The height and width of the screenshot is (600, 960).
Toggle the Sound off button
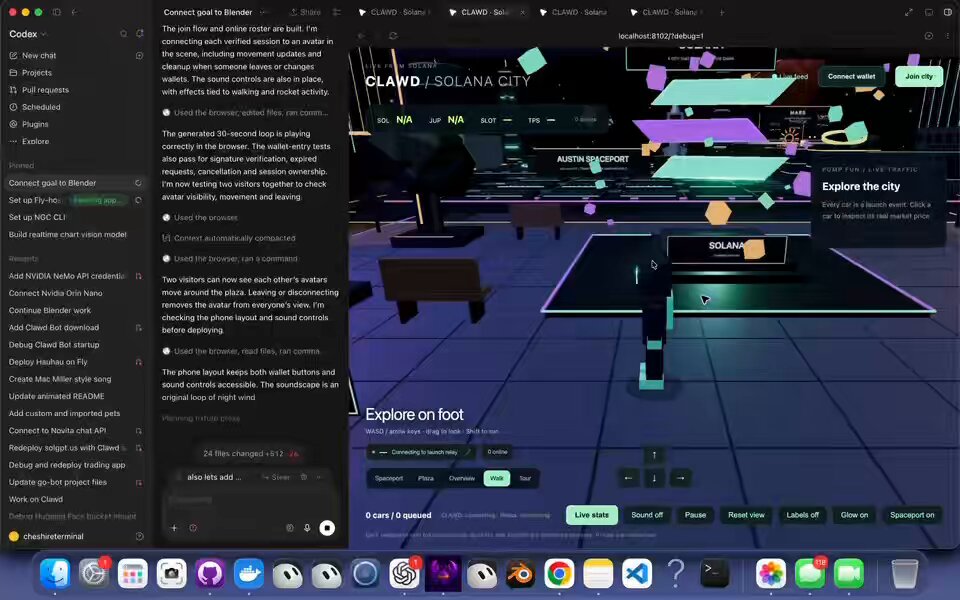(647, 515)
